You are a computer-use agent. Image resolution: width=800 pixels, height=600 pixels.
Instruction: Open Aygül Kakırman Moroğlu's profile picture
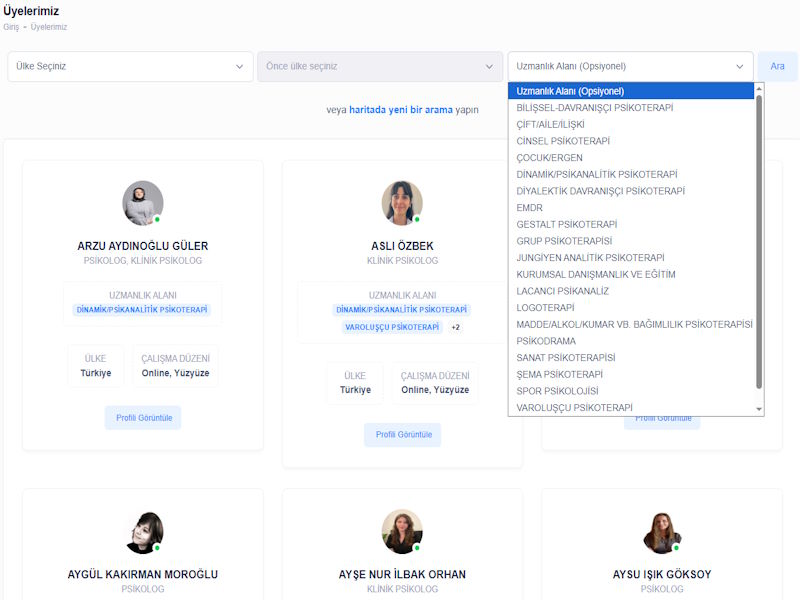pyautogui.click(x=143, y=532)
